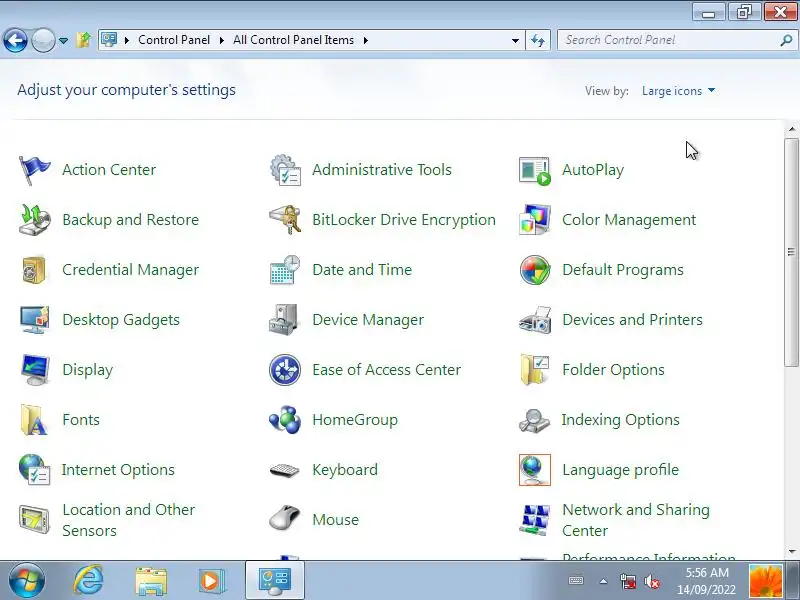This screenshot has height=600, width=800.
Task: Click the Default Programs link text
Action: point(622,270)
